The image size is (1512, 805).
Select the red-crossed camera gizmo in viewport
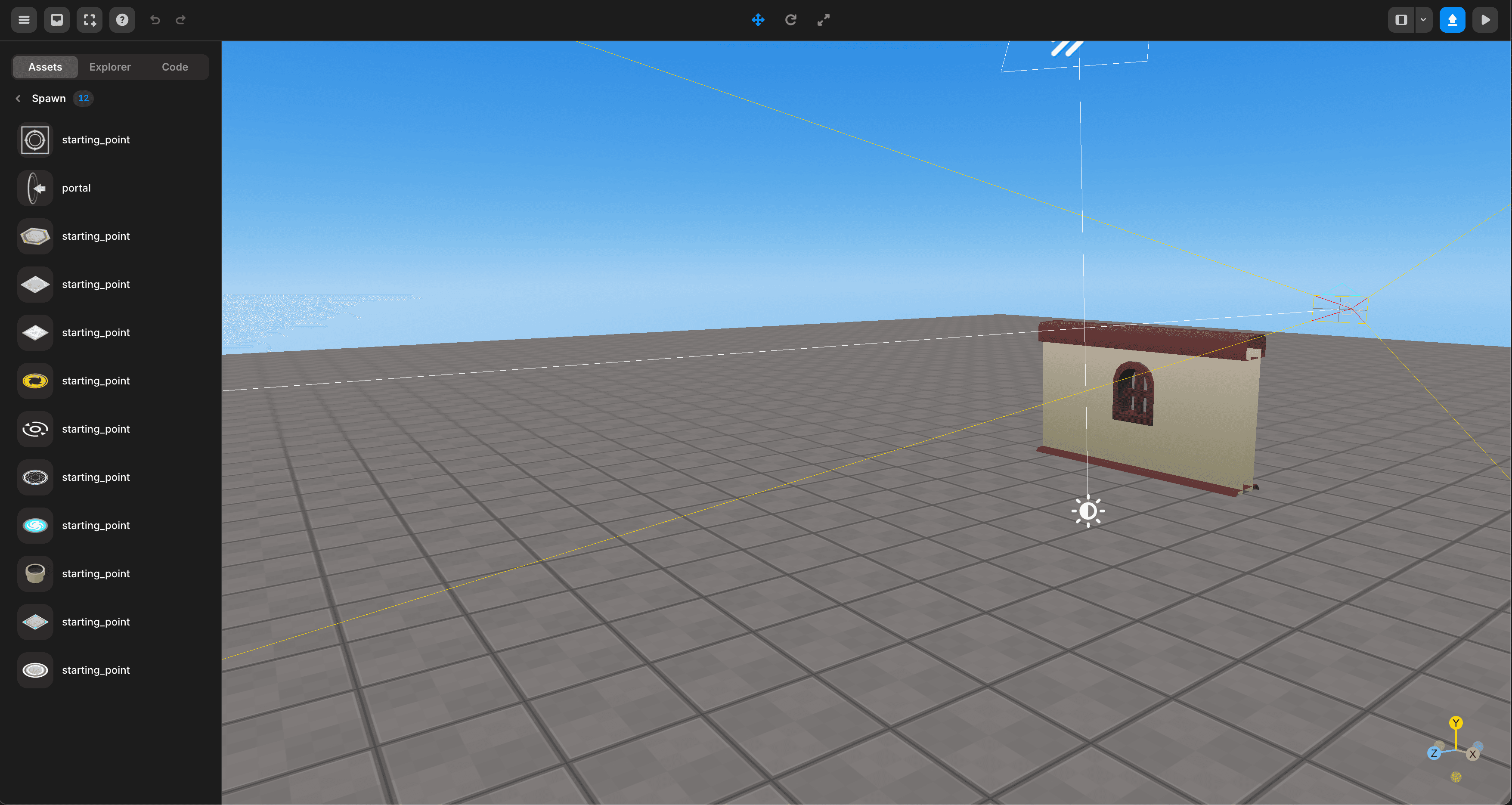(x=1341, y=309)
